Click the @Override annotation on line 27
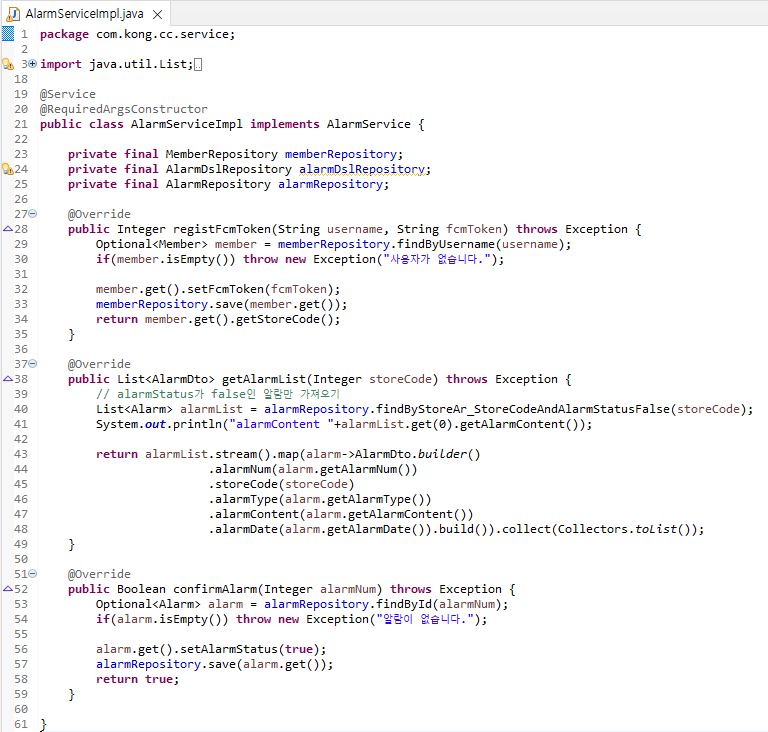The width and height of the screenshot is (768, 732). coord(99,214)
